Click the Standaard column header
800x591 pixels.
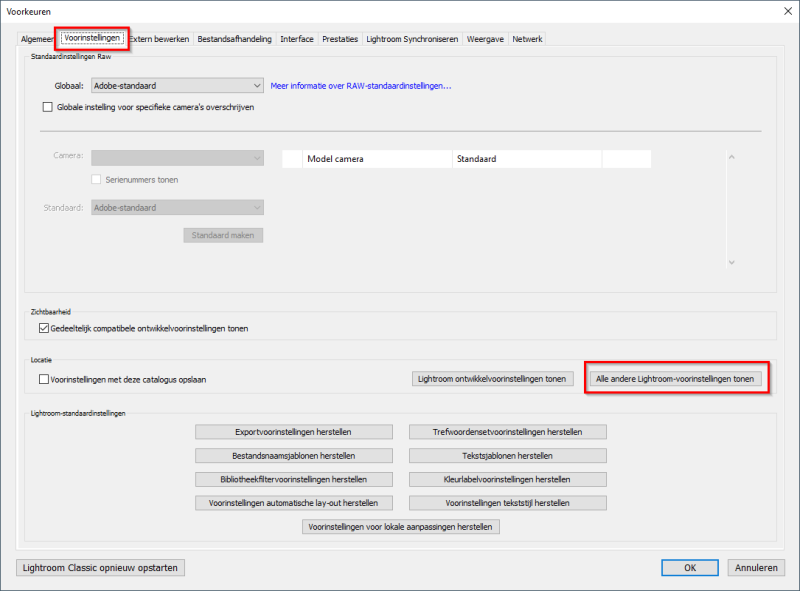tap(527, 159)
